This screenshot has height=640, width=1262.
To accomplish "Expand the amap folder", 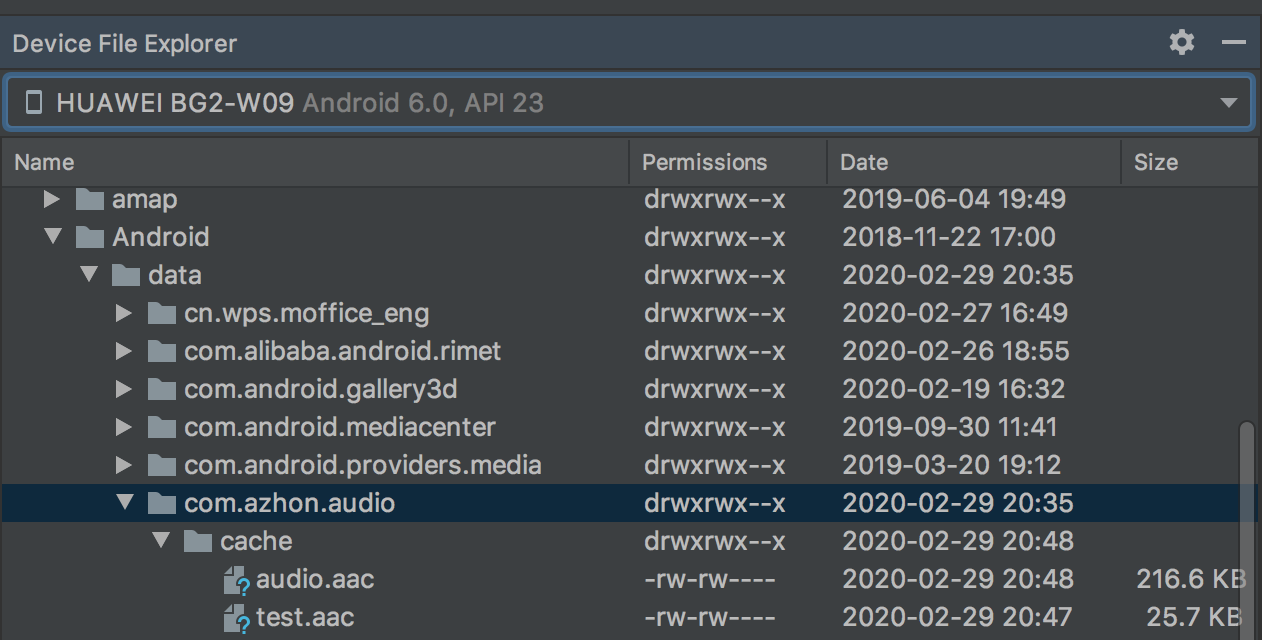I will pos(51,200).
